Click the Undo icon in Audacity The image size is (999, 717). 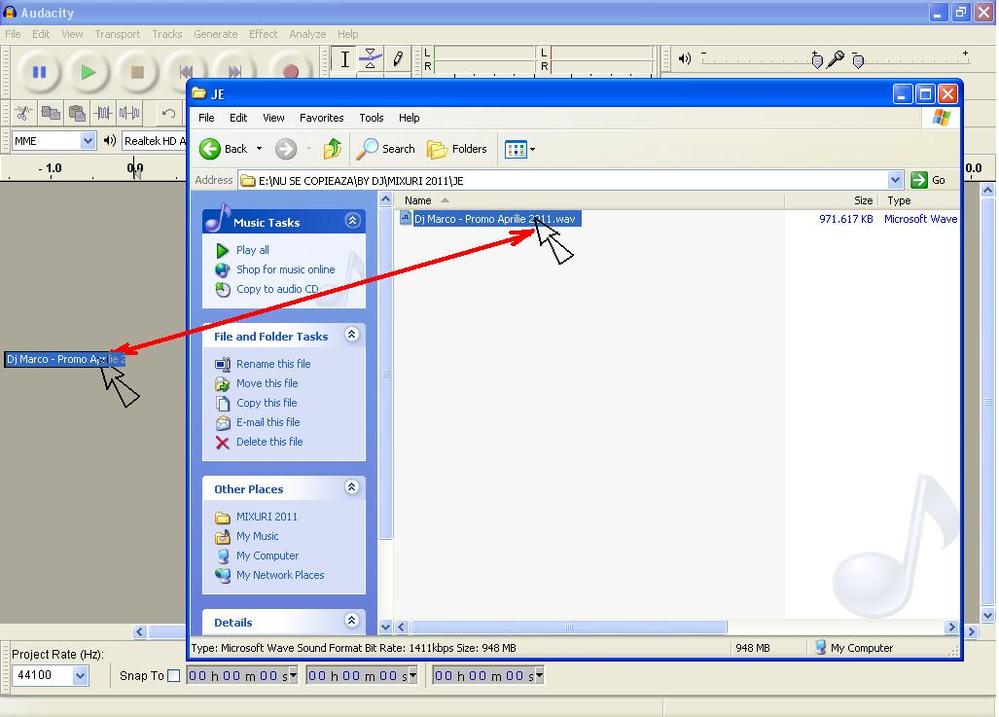[x=168, y=113]
